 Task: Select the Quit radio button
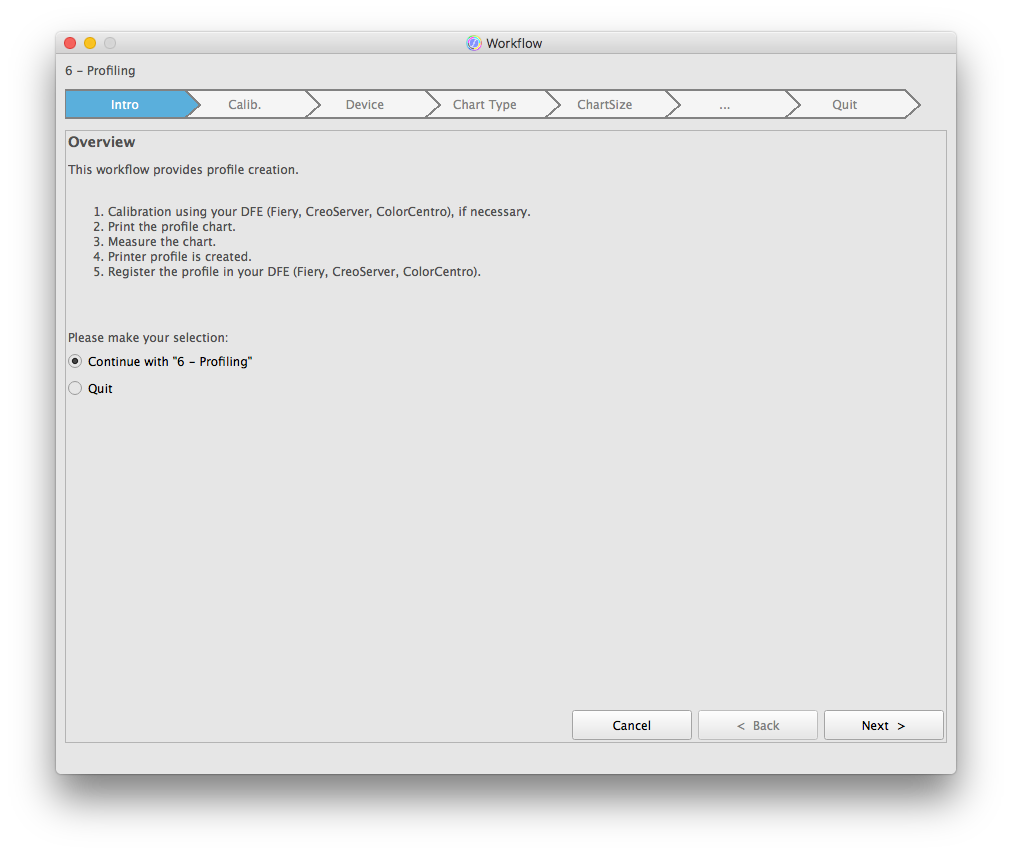[75, 388]
